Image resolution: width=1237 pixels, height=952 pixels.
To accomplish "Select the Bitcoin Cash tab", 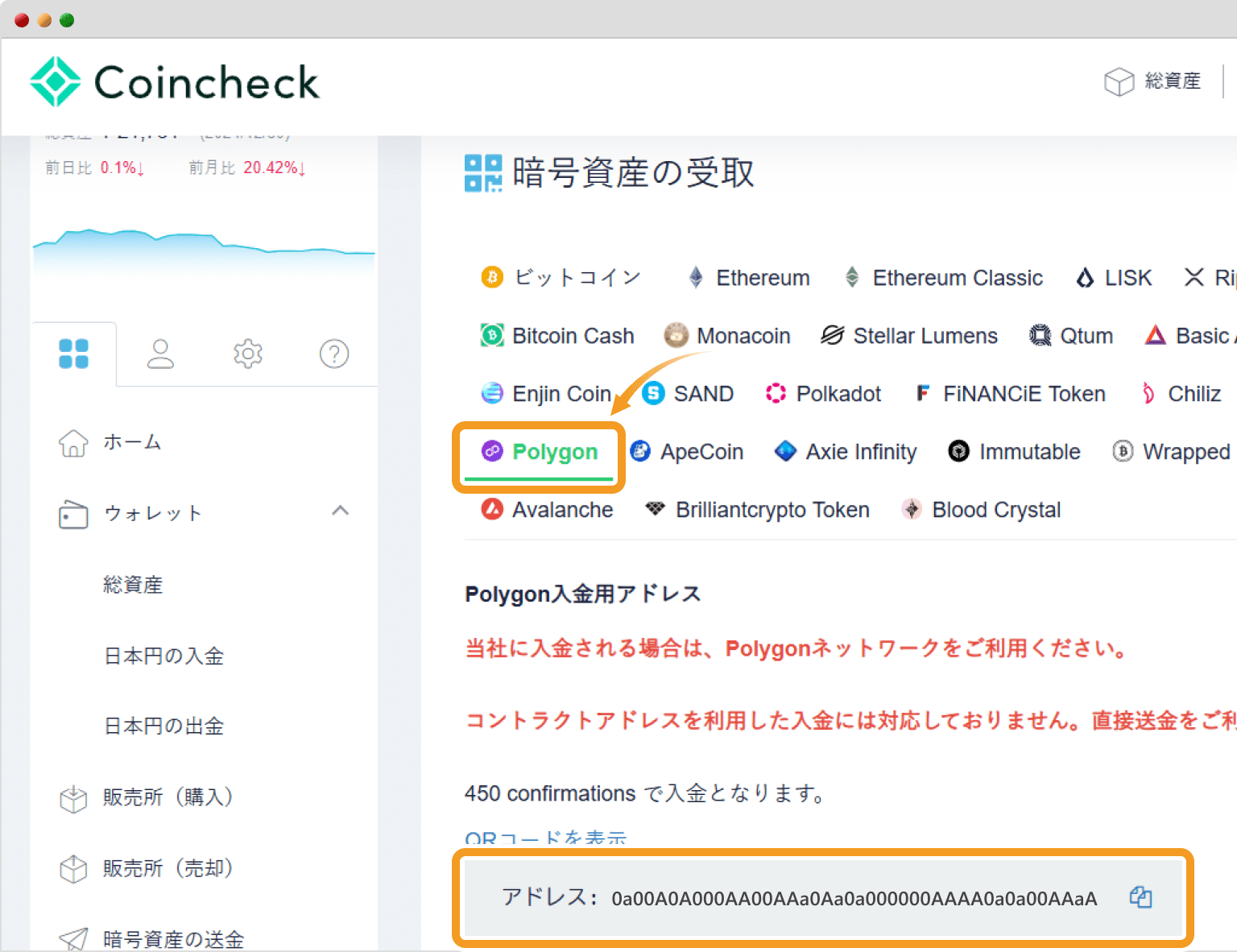I will [x=557, y=336].
